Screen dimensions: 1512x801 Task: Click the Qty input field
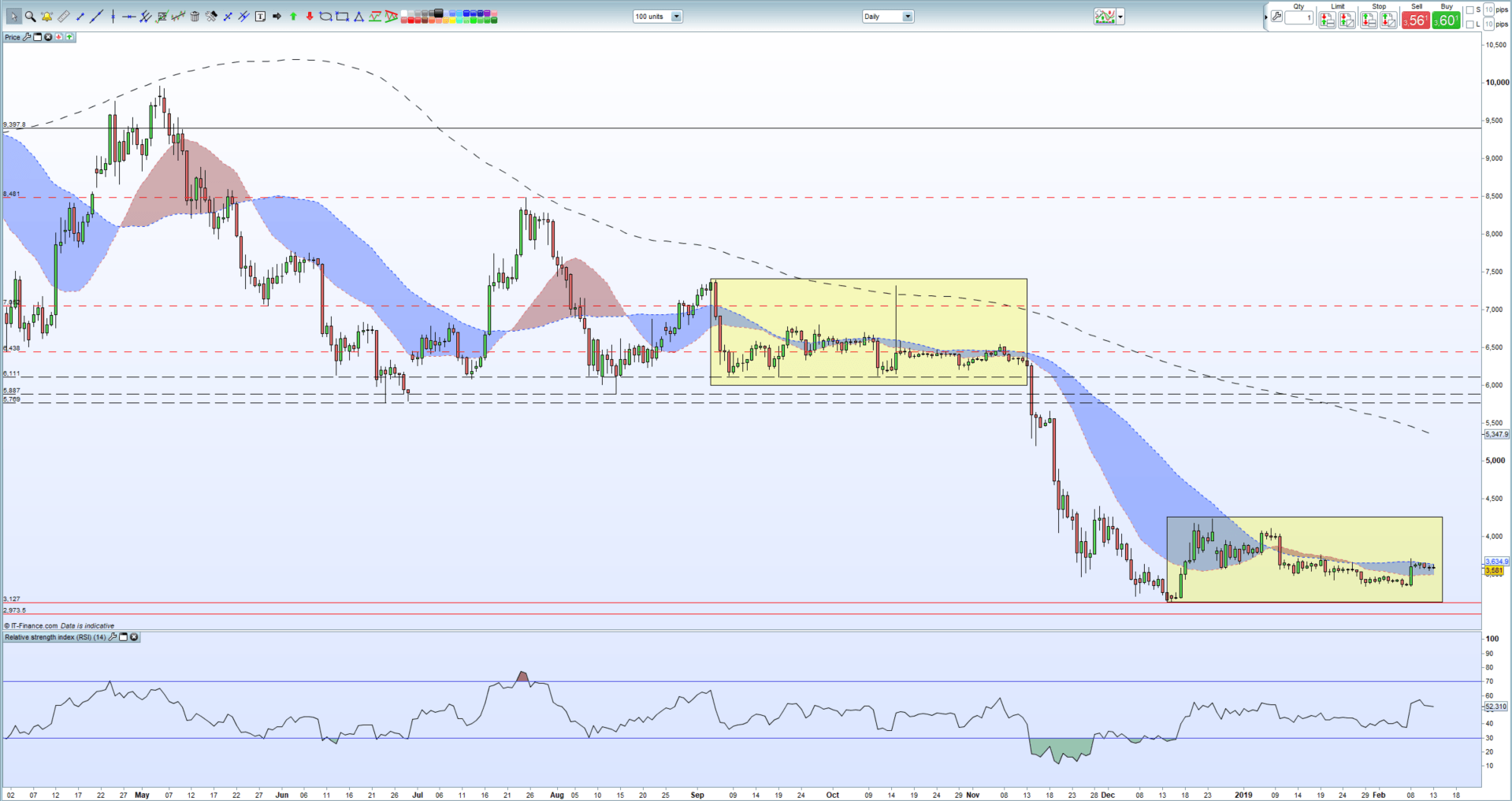1298,17
